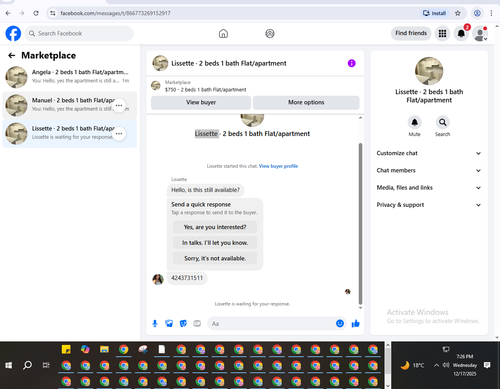Open the emoji picker in message box

(x=340, y=323)
